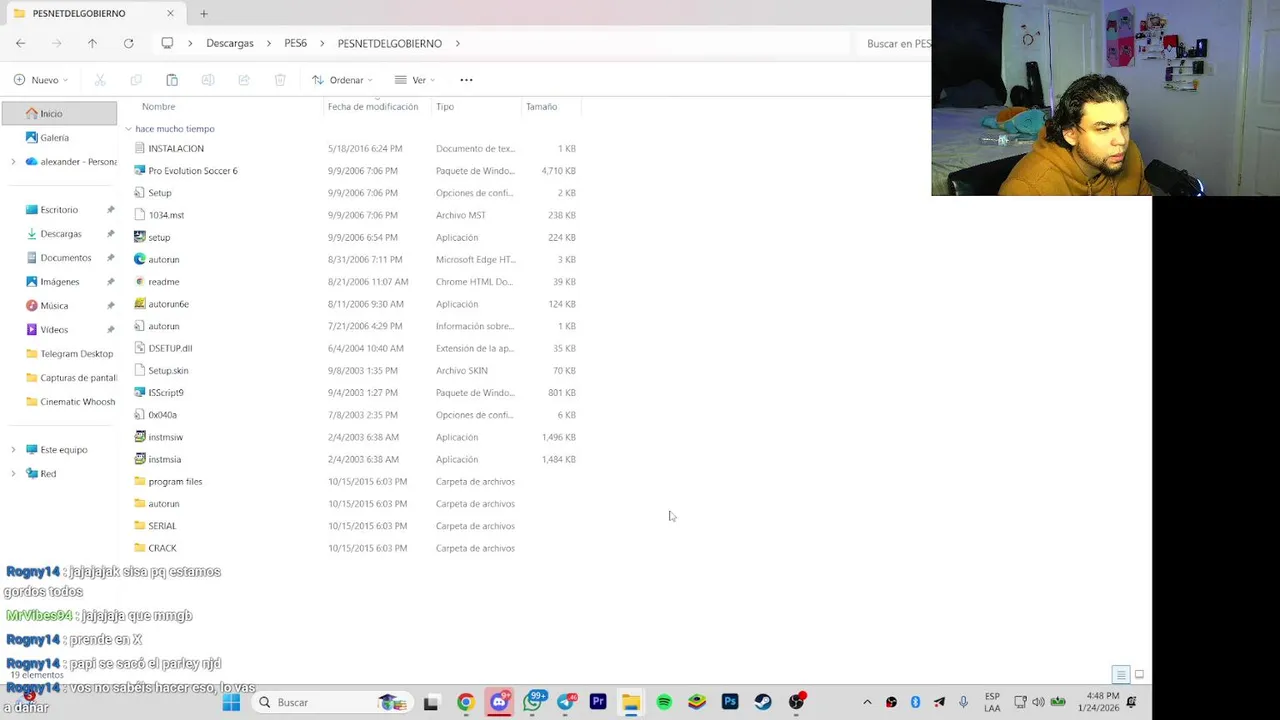Select Inicio in the sidebar
Screen dimensions: 1280x720
coord(59,113)
